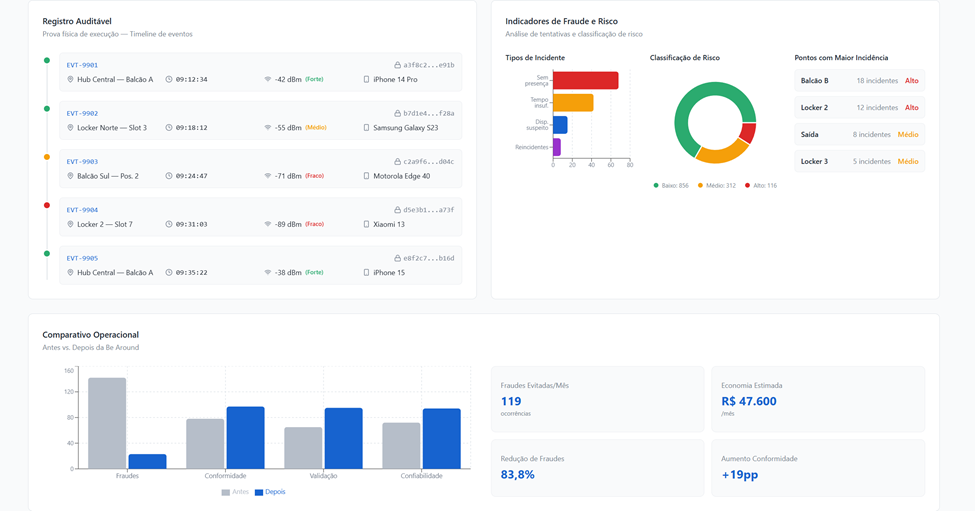Click the 83,8% fraud reduction value
The width and height of the screenshot is (975, 511).
point(517,474)
